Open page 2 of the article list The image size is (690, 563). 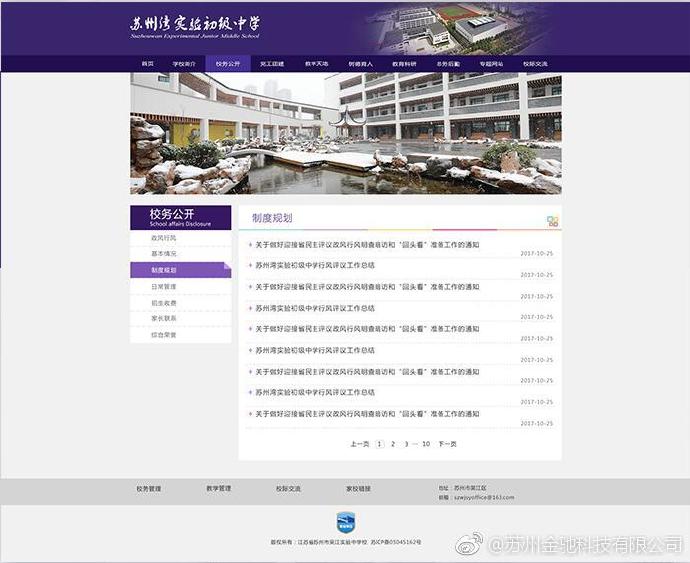point(393,443)
